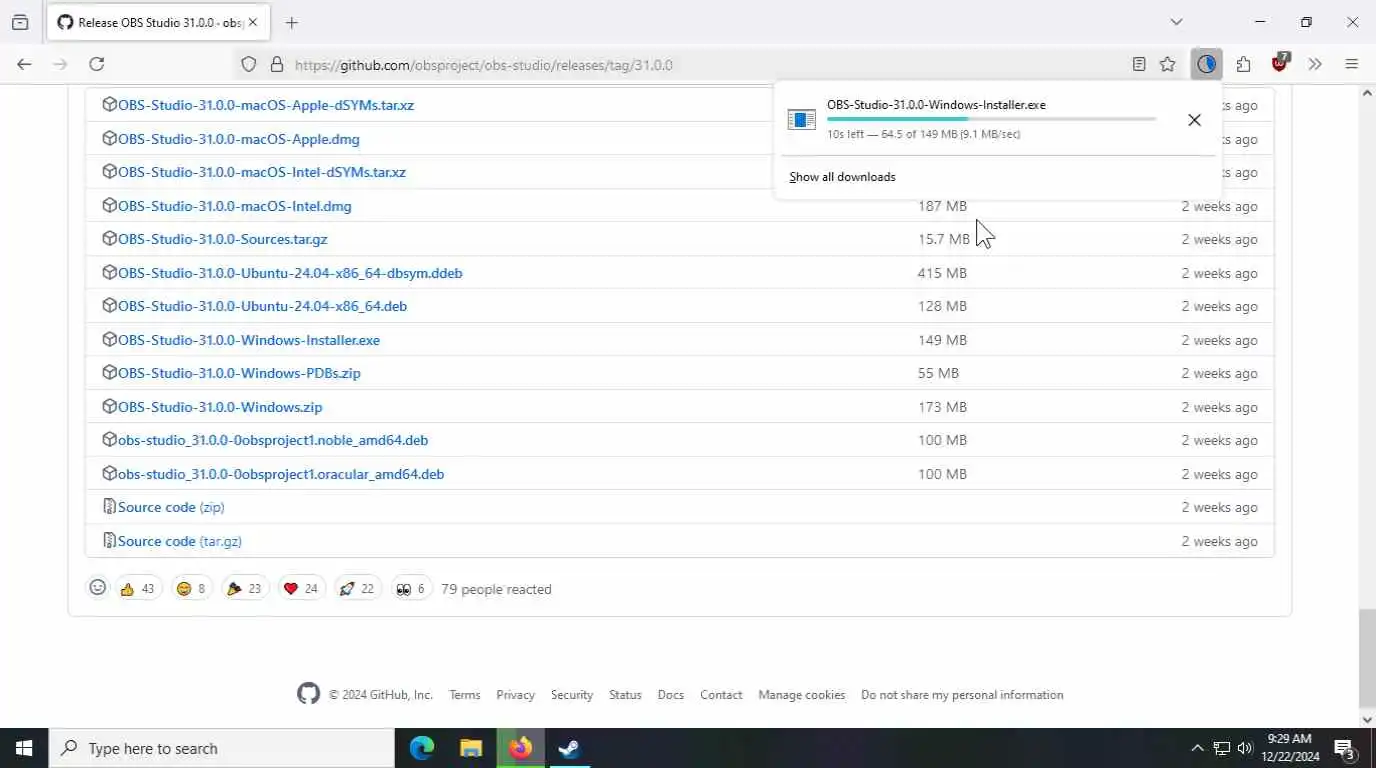Show hidden system tray icons
Image resolution: width=1376 pixels, height=768 pixels.
(x=1197, y=748)
